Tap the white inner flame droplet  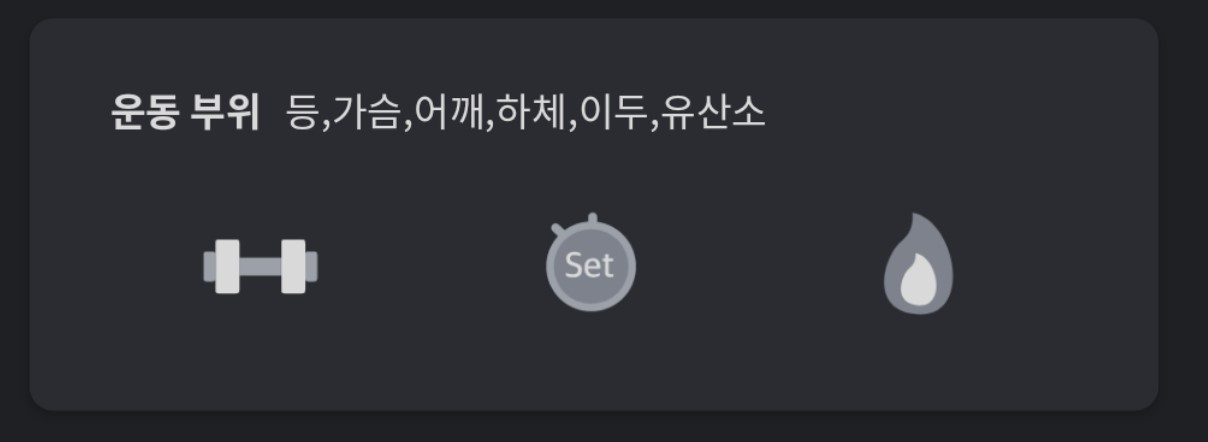pos(917,282)
